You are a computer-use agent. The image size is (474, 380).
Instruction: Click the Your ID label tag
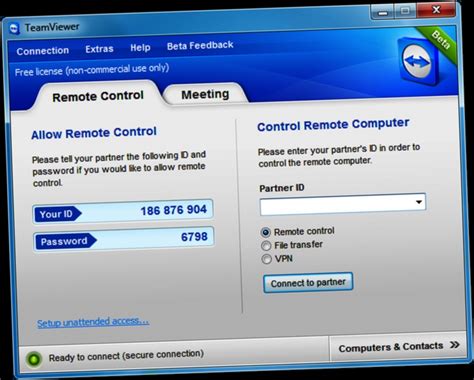click(57, 214)
